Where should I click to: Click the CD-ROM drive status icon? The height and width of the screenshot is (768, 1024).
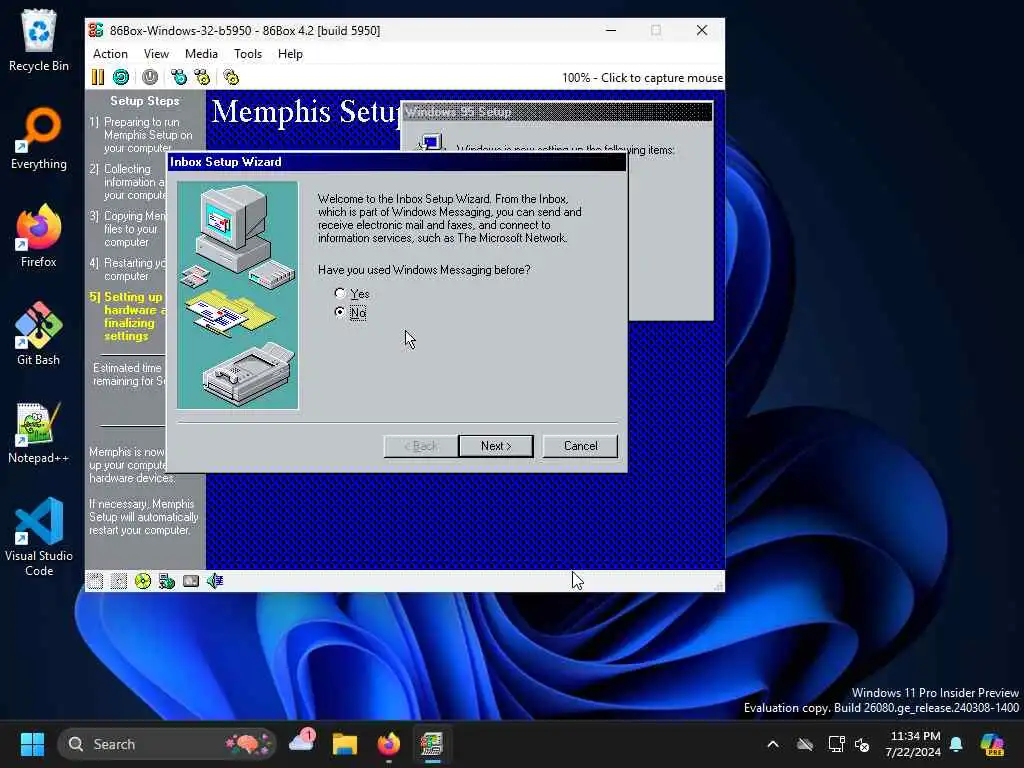click(143, 581)
